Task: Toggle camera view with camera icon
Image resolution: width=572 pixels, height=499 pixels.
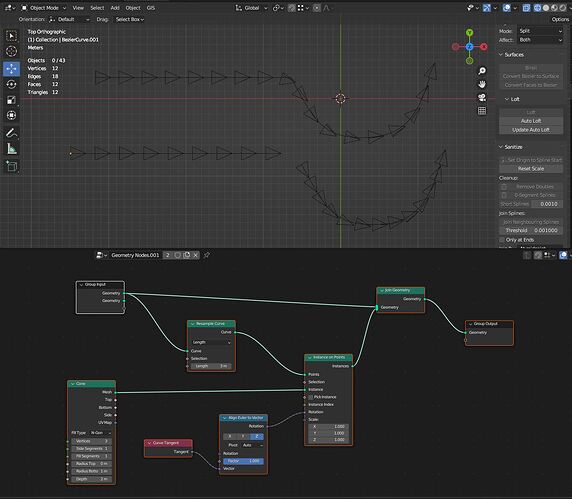Action: [482, 97]
